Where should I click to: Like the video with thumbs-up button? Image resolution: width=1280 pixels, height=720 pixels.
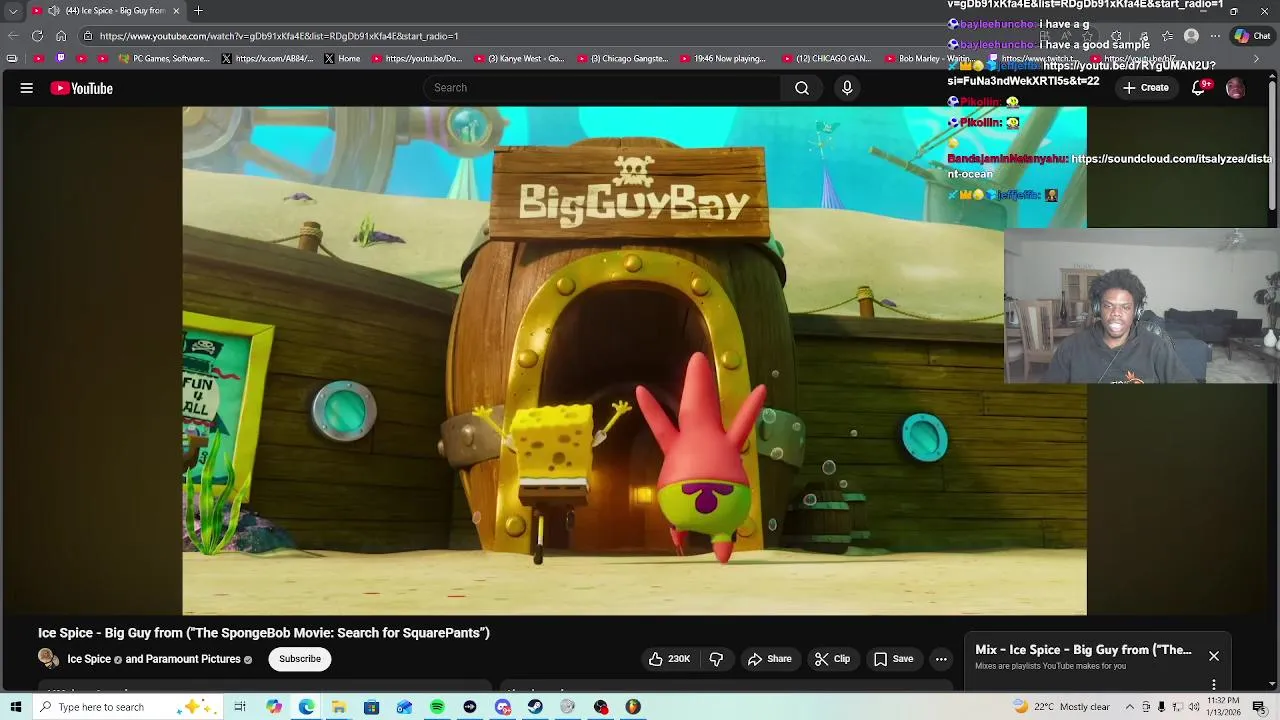[669, 659]
